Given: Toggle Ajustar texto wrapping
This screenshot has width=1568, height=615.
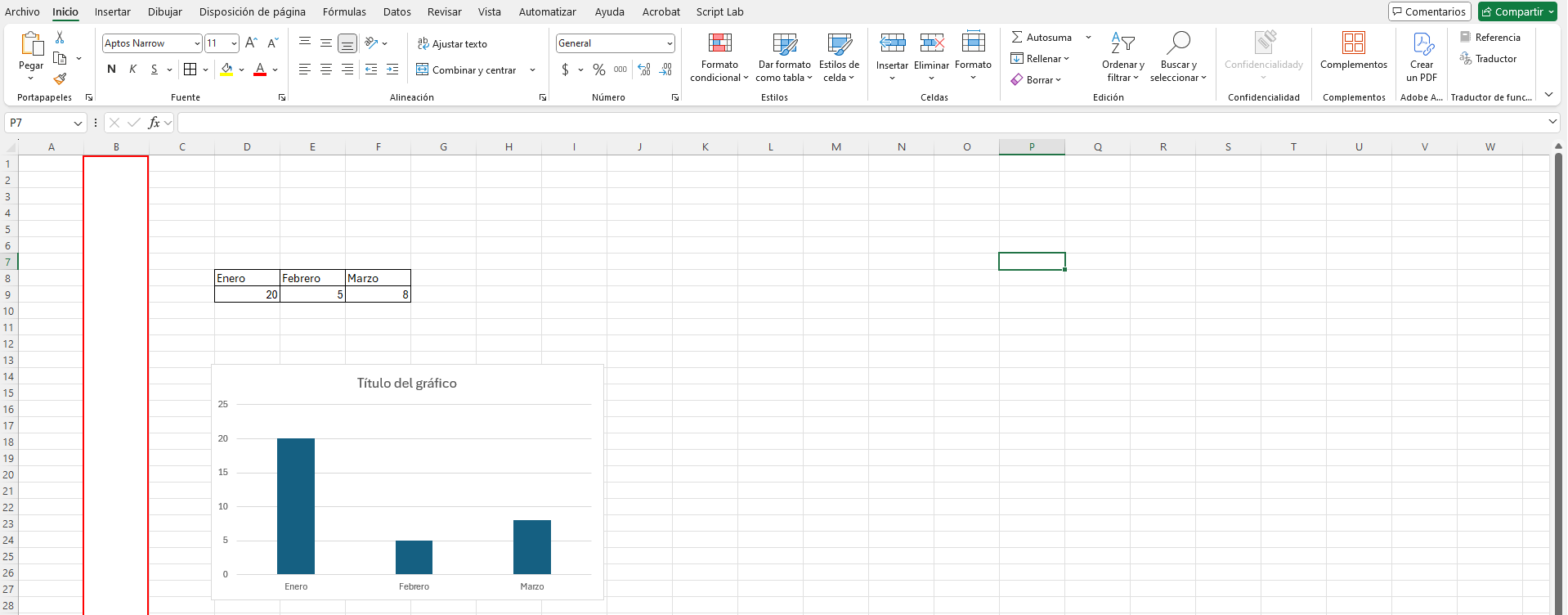Looking at the screenshot, I should pyautogui.click(x=452, y=44).
